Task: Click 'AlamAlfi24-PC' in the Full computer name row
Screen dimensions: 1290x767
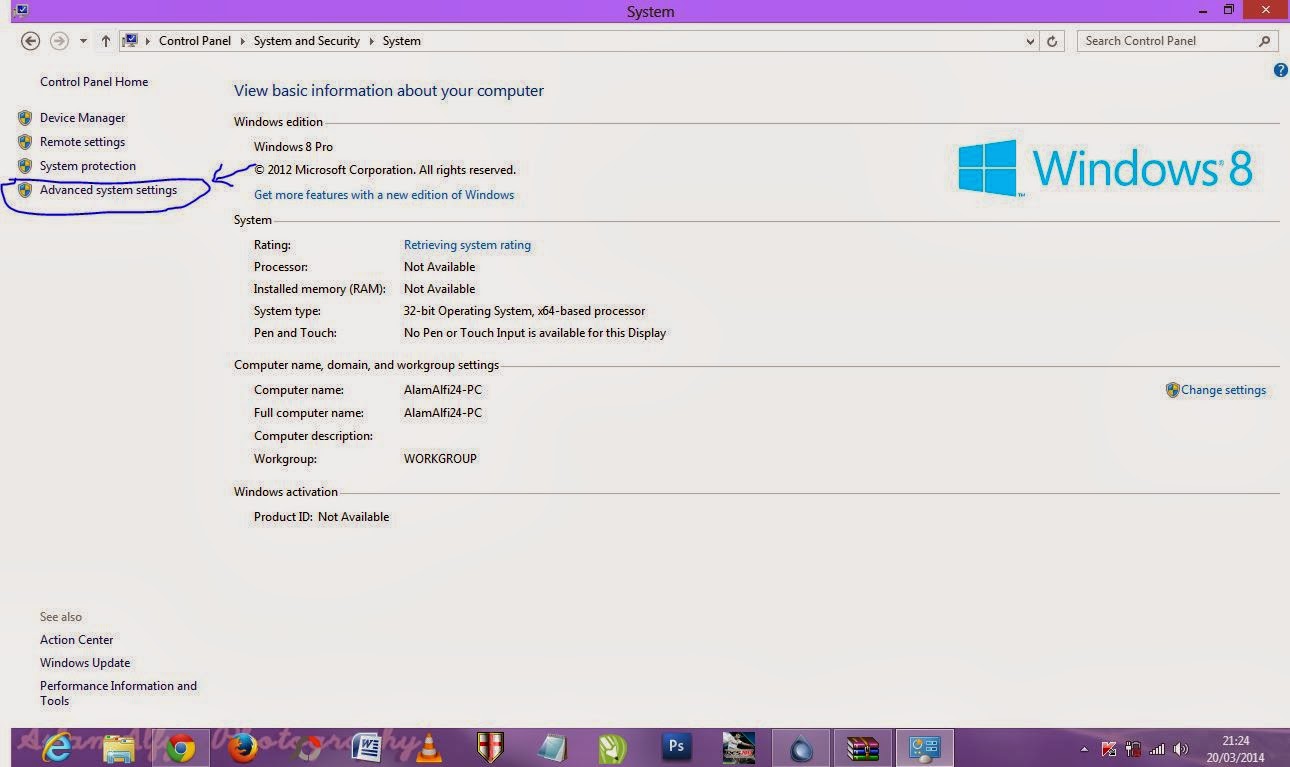Action: pos(443,413)
